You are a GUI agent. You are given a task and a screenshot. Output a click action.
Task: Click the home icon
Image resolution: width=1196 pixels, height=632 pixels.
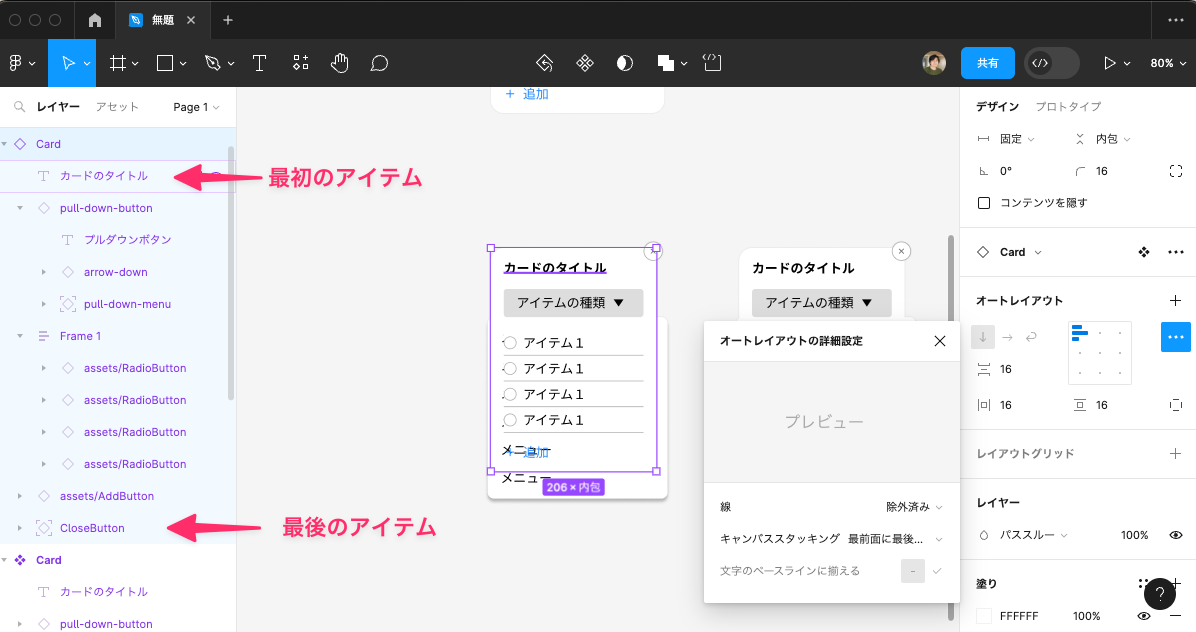pyautogui.click(x=95, y=20)
